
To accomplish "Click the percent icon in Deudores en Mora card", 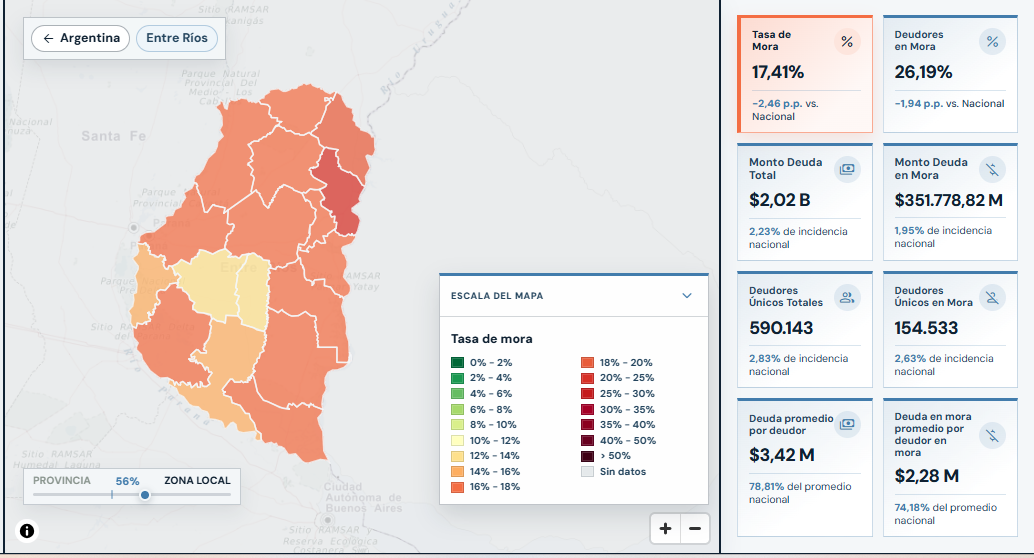I will pyautogui.click(x=992, y=42).
